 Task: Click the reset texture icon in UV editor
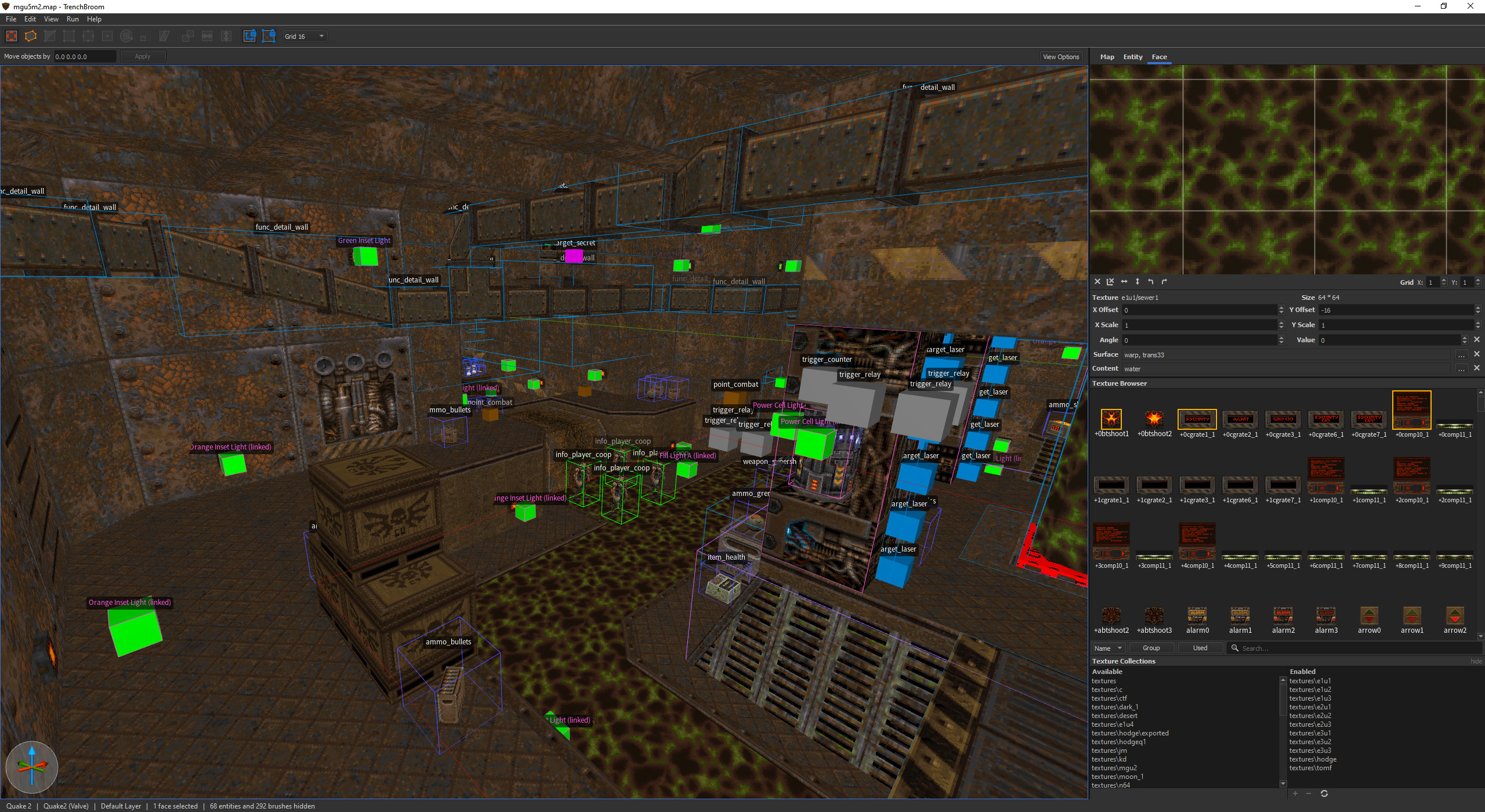point(1097,282)
